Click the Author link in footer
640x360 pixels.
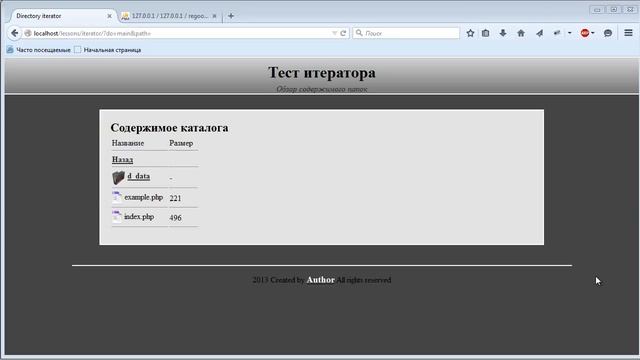click(320, 280)
